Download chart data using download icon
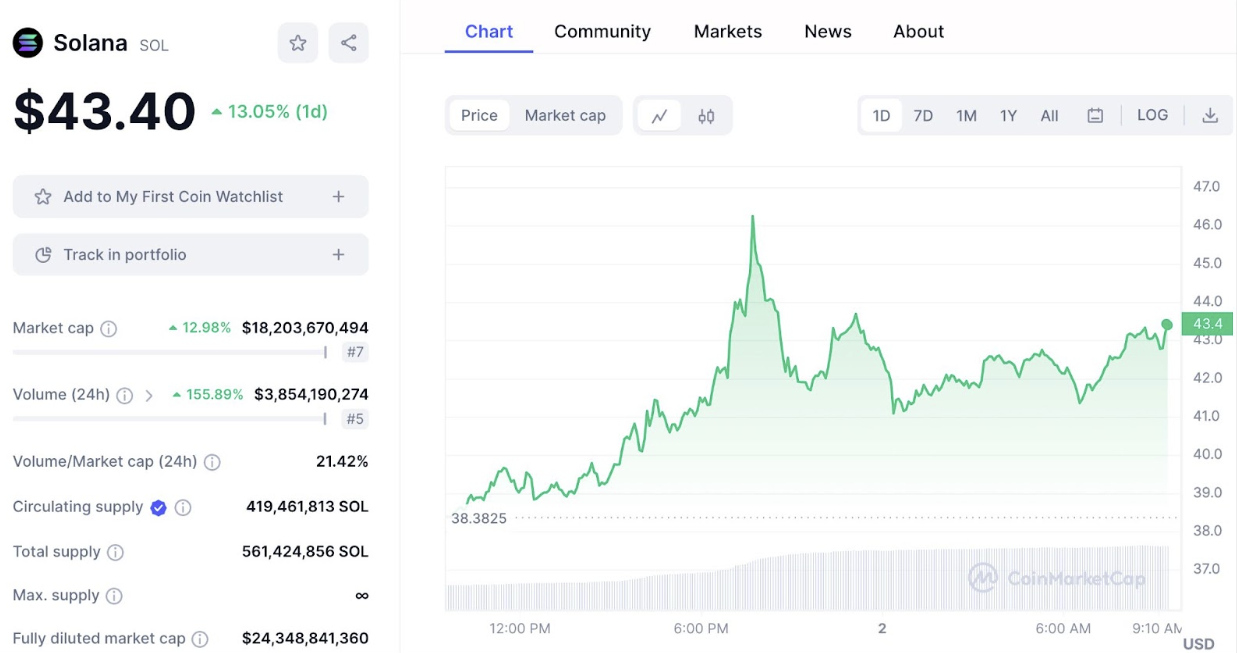 1209,116
